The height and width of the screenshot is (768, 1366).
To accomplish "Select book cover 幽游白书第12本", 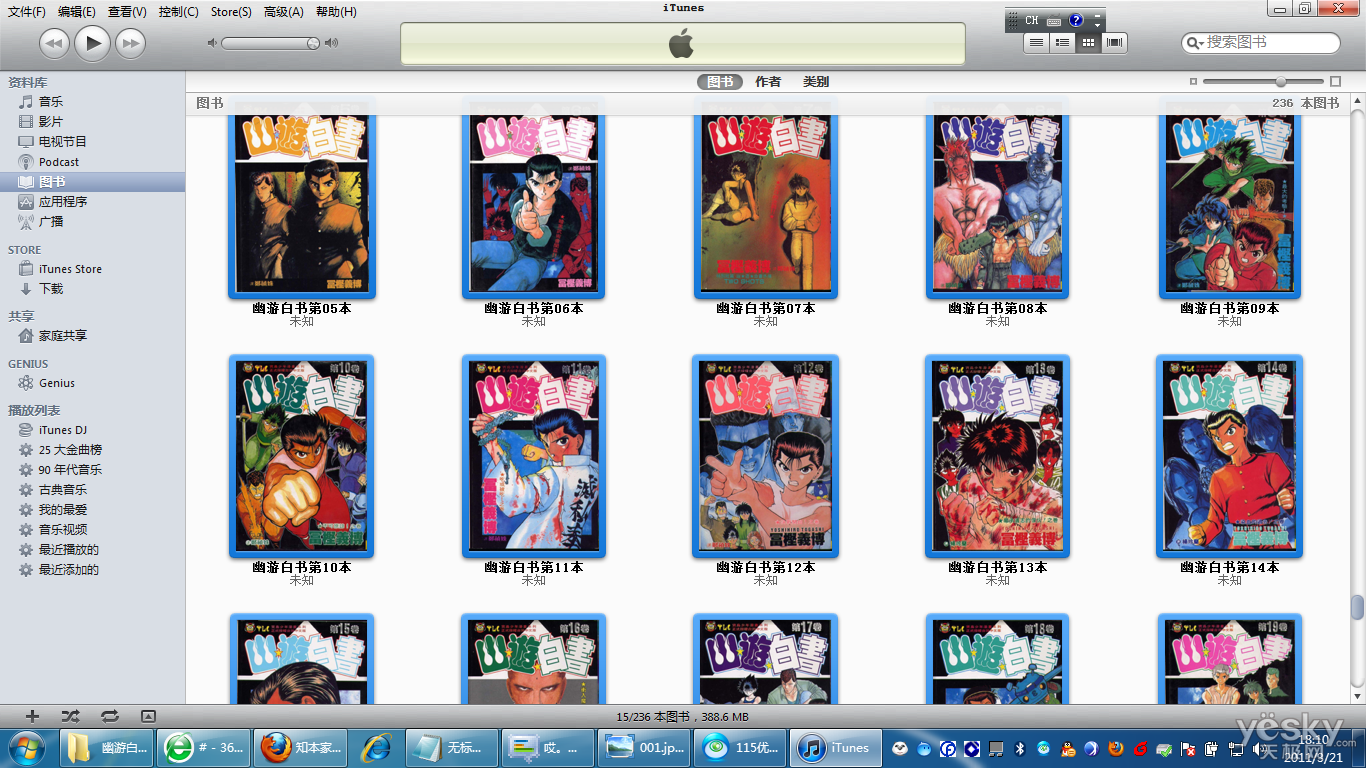I will [x=765, y=456].
